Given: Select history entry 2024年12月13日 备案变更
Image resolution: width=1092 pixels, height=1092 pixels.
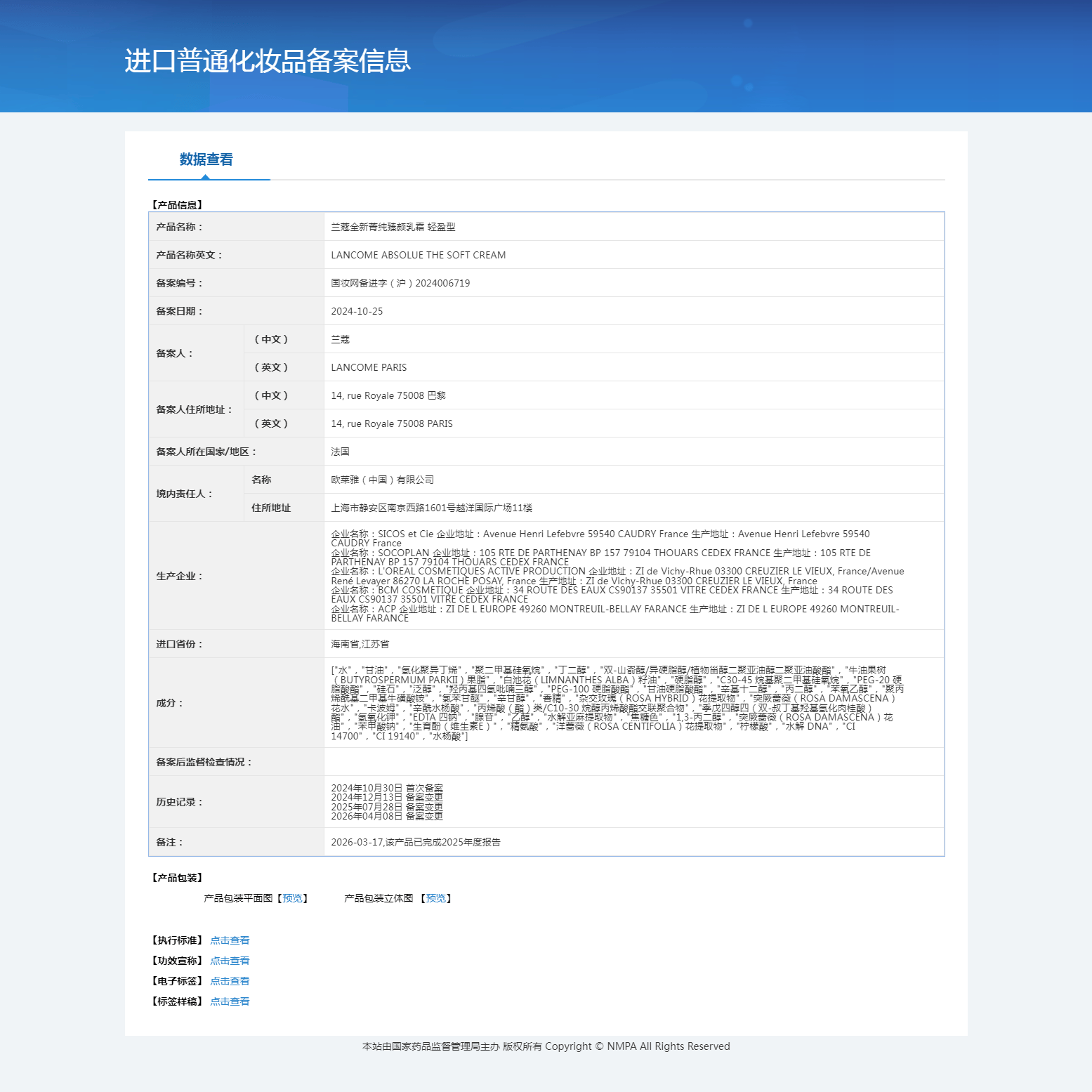Looking at the screenshot, I should click(387, 797).
